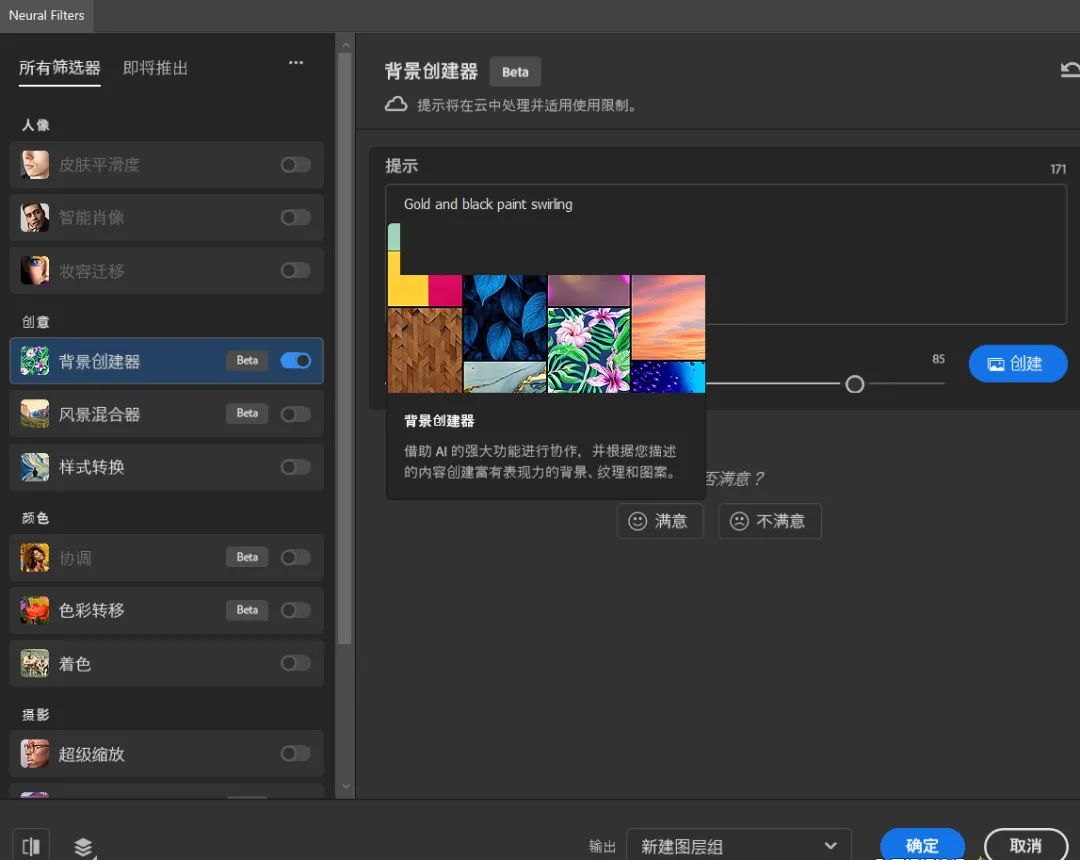Click the 超级缩放 filter thumbnail icon
The height and width of the screenshot is (860, 1080).
click(34, 754)
